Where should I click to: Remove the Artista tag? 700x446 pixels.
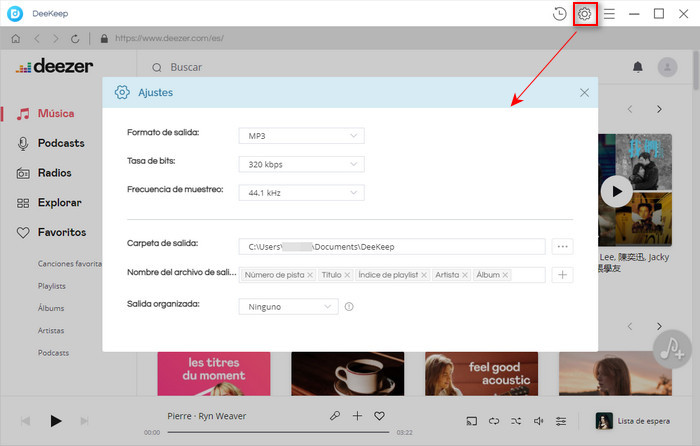tap(465, 275)
